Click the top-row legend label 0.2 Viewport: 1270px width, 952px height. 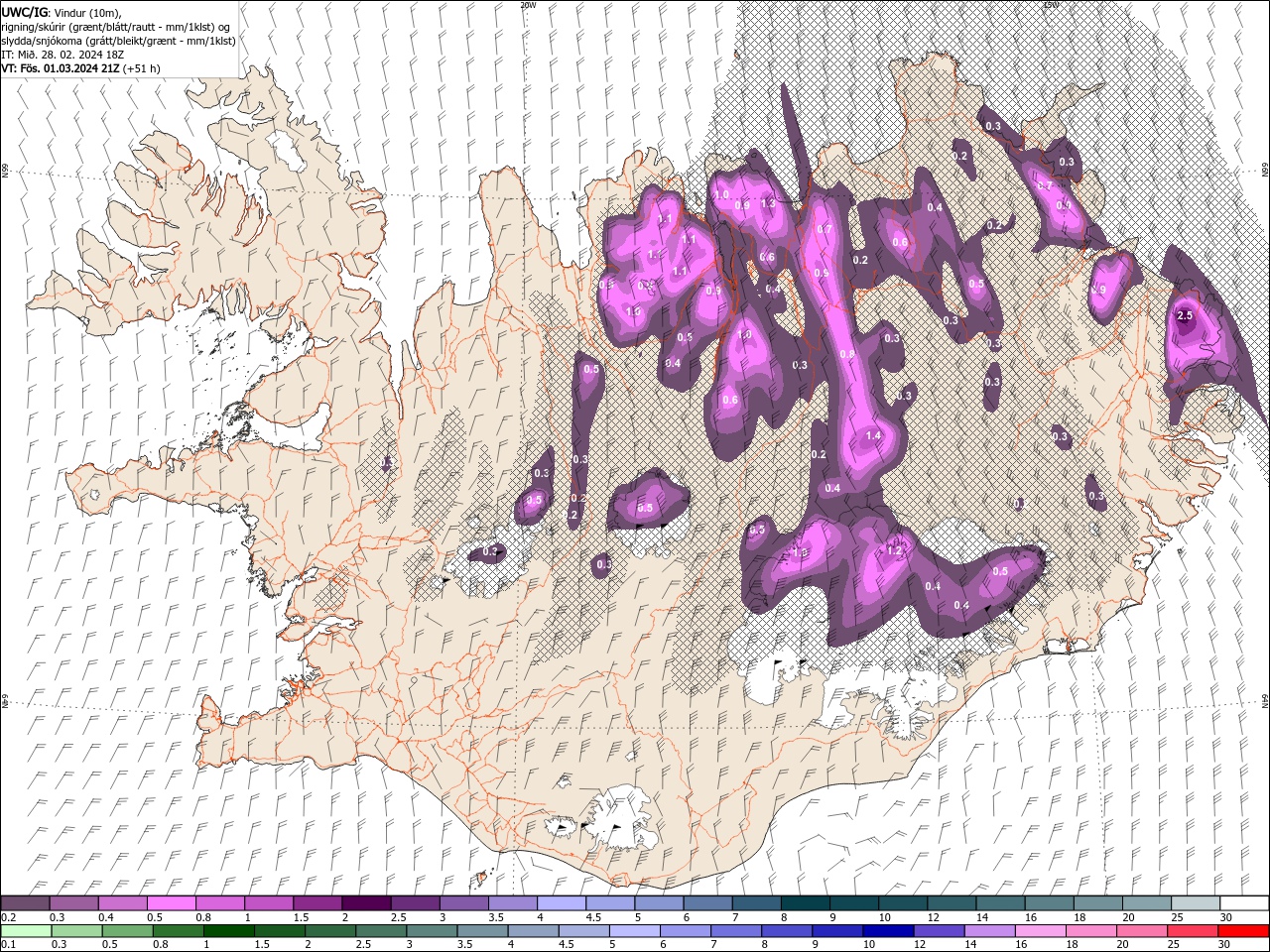[x=6, y=917]
